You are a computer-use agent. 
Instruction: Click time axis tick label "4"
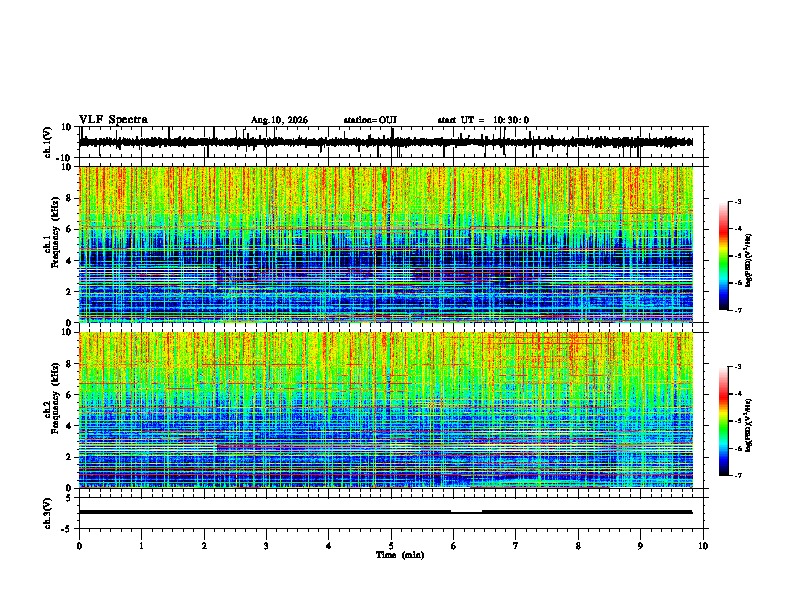(x=329, y=546)
